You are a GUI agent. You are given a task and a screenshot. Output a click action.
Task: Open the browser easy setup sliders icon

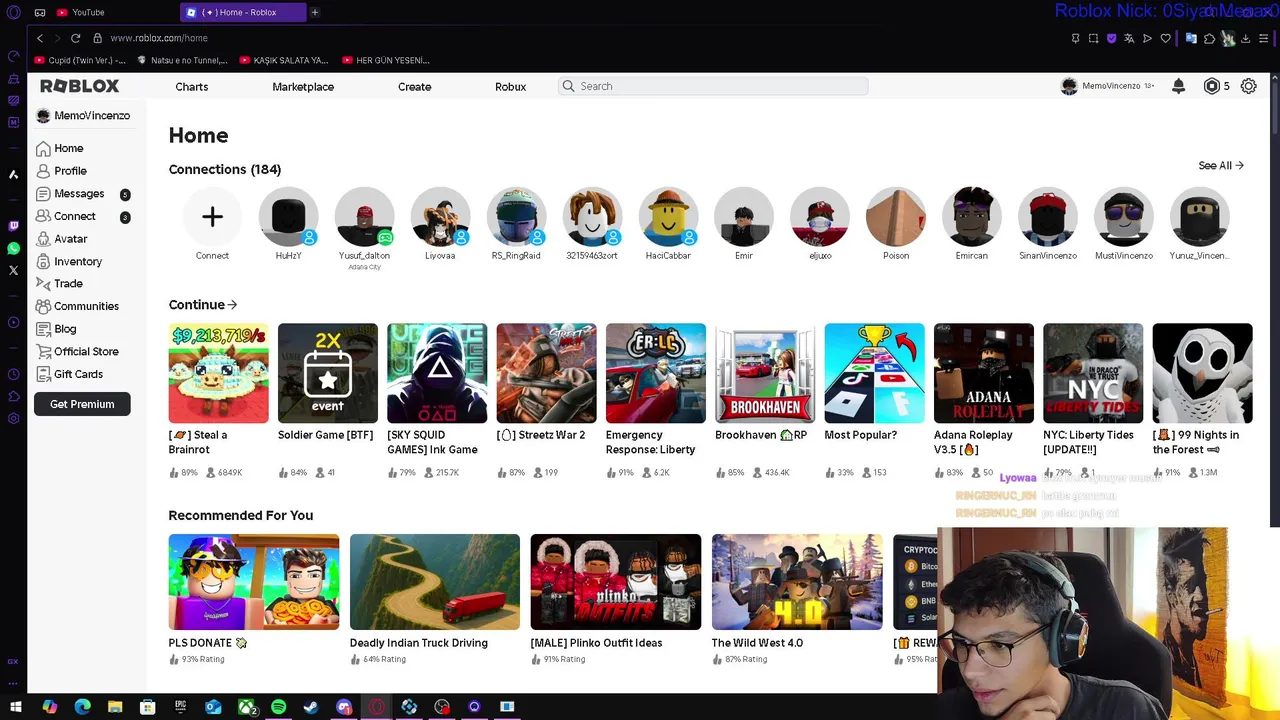pyautogui.click(x=1264, y=38)
